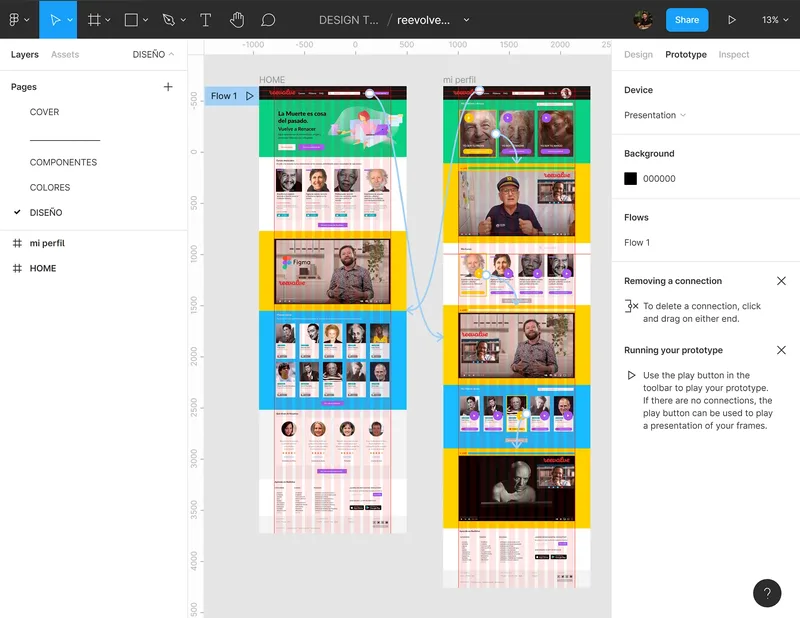This screenshot has height=618, width=800.
Task: Open the black background color swatch
Action: [631, 179]
